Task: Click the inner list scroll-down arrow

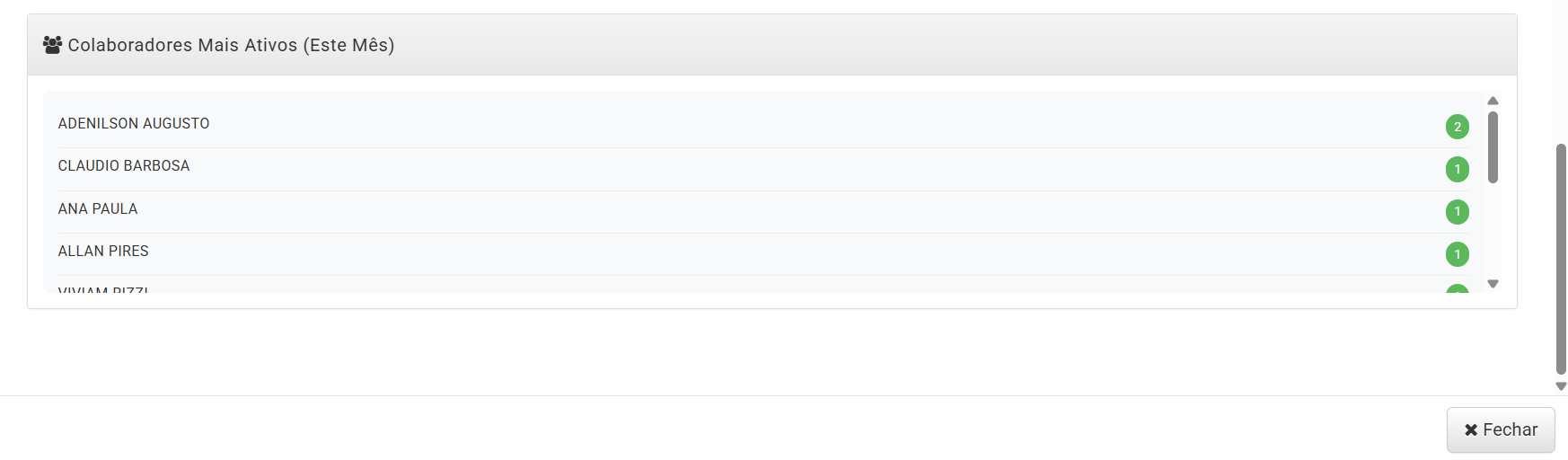Action: pyautogui.click(x=1493, y=284)
